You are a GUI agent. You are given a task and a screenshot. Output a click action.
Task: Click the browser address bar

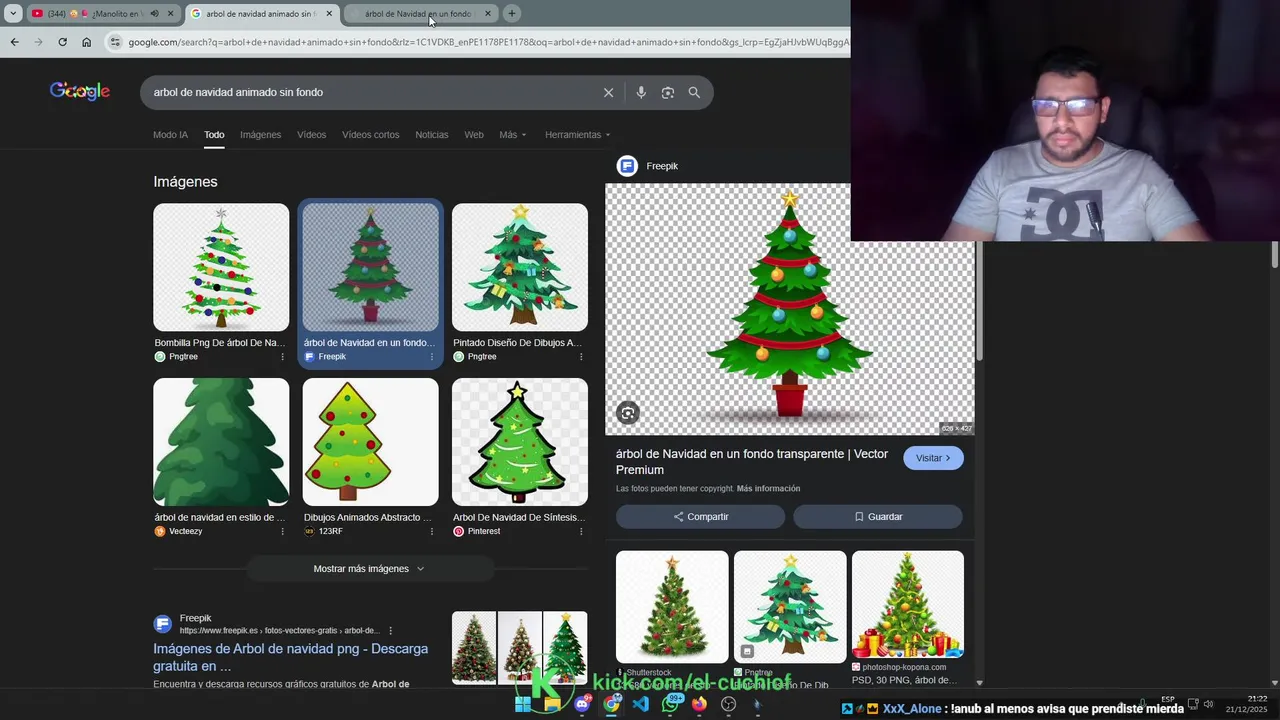point(488,42)
